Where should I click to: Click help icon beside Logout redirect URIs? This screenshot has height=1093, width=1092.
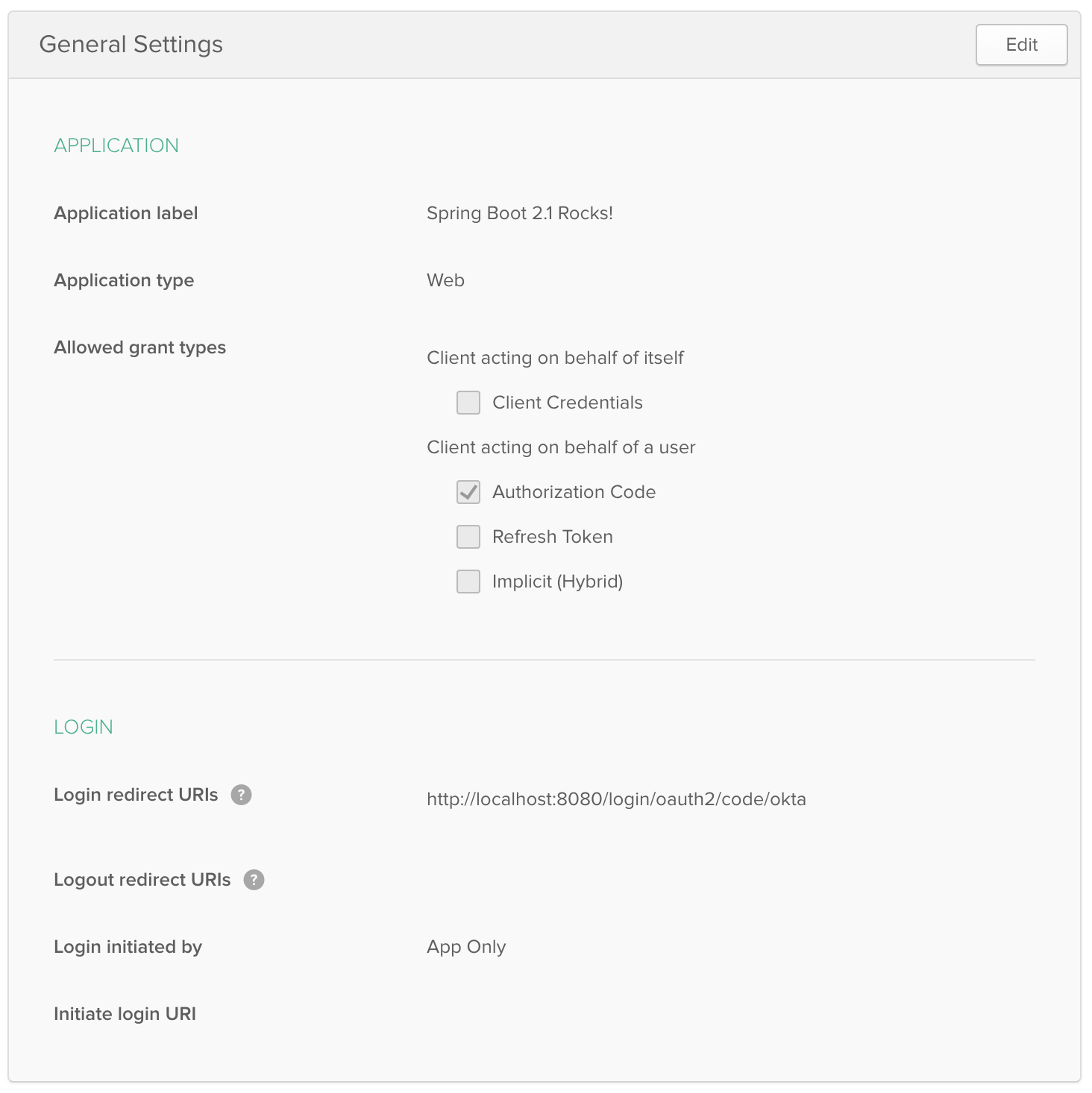click(x=254, y=880)
